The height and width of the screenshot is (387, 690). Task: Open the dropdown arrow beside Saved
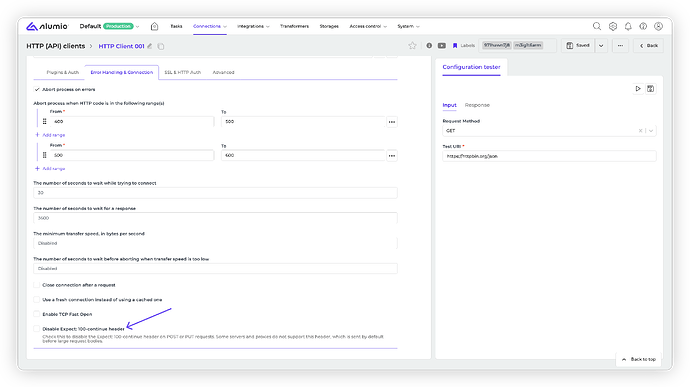point(601,46)
